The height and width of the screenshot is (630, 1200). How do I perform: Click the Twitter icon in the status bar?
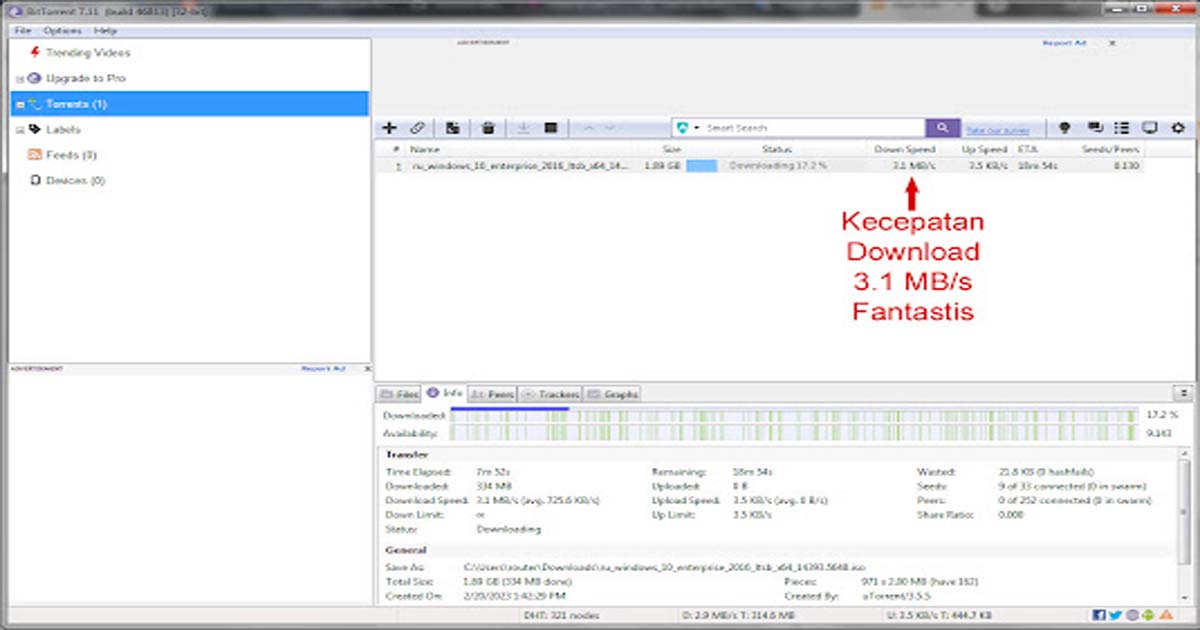[1114, 615]
